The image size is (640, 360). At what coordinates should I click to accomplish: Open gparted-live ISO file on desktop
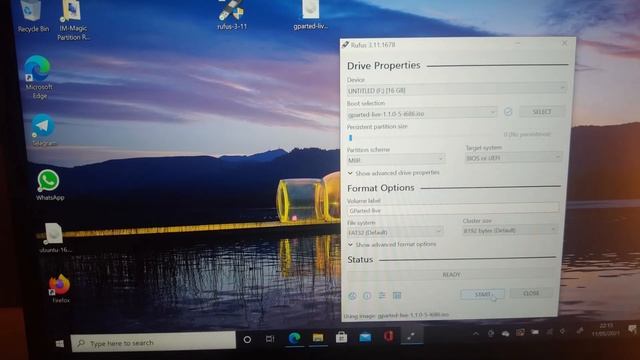click(311, 15)
